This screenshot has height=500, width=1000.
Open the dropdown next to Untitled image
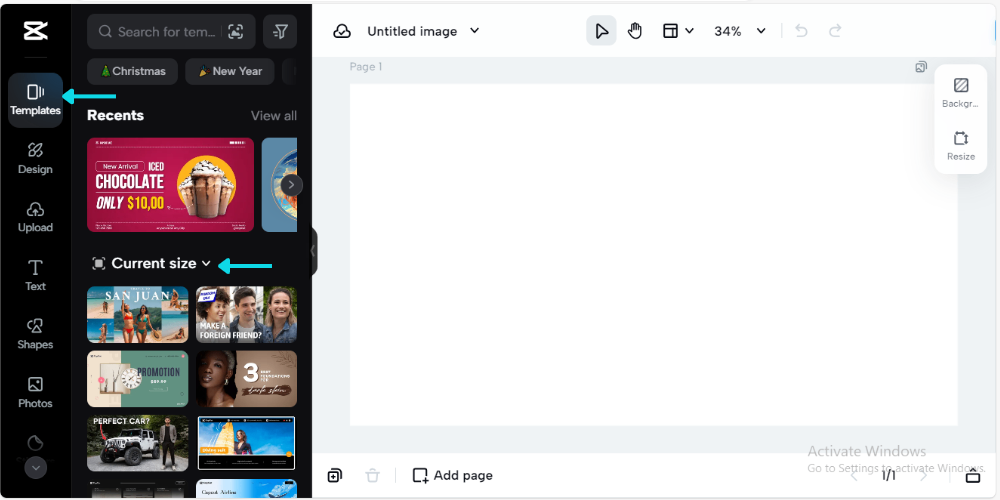(474, 31)
